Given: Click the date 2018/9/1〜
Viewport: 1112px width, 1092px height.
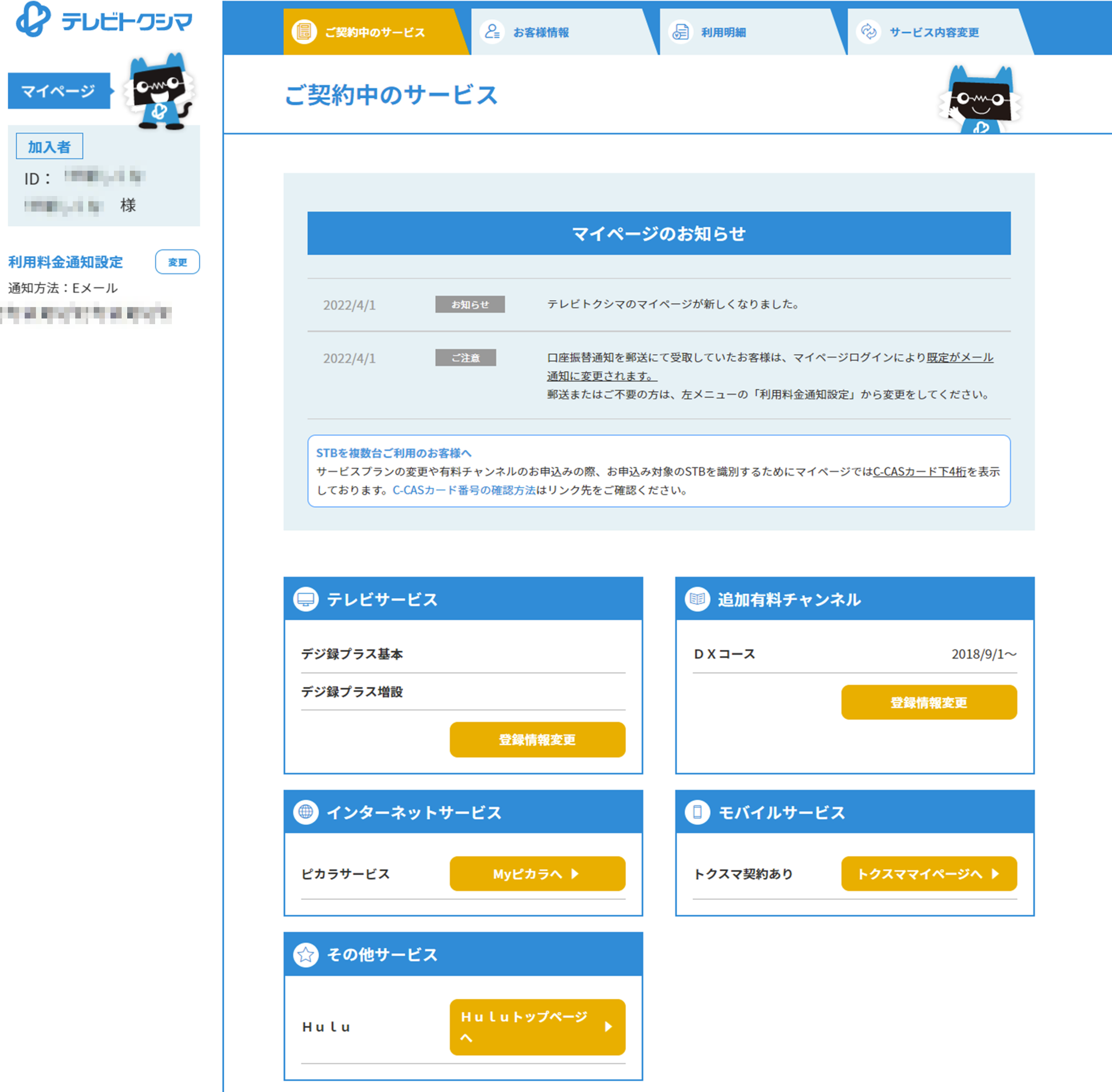Looking at the screenshot, I should pyautogui.click(x=984, y=654).
